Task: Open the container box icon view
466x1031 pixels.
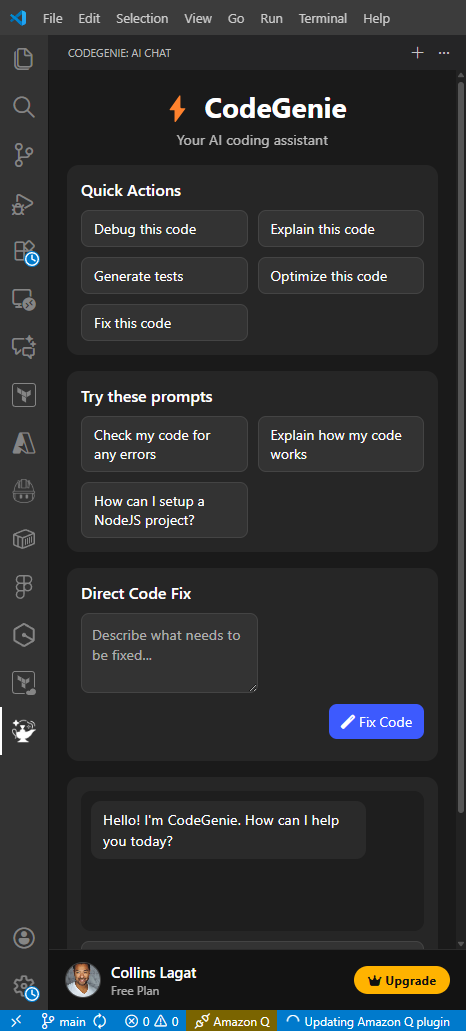Action: pos(24,539)
